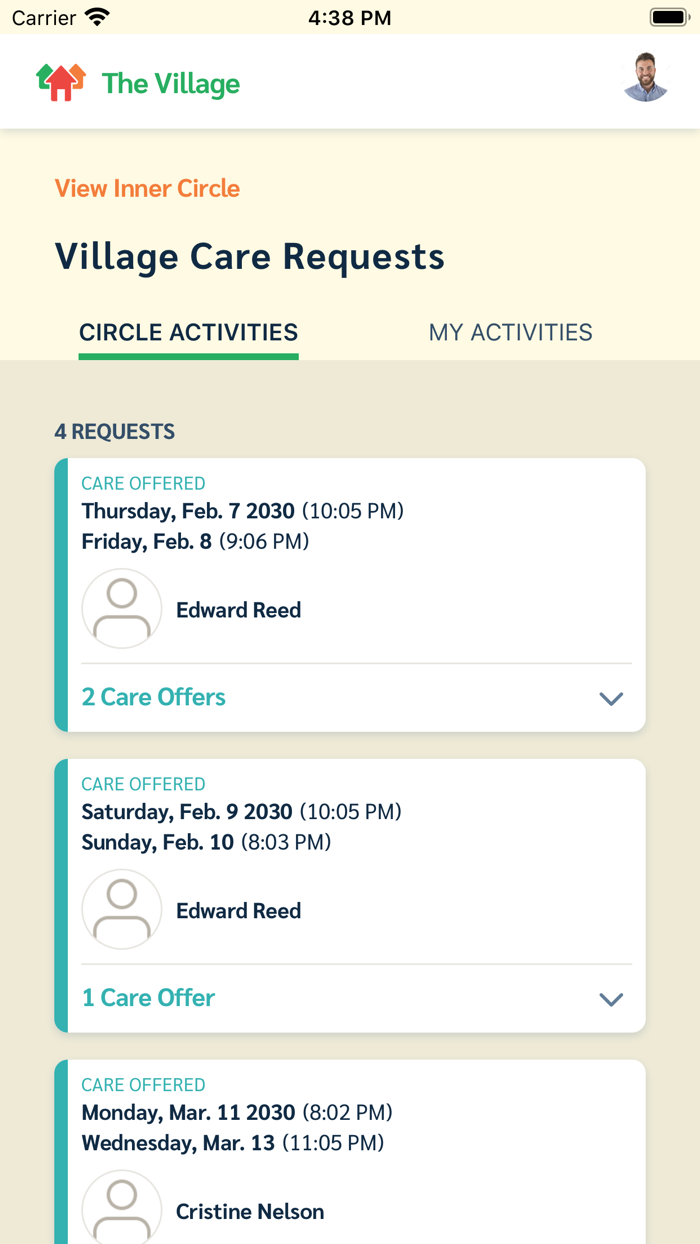
Task: Tap The Village house logo icon
Action: (61, 82)
